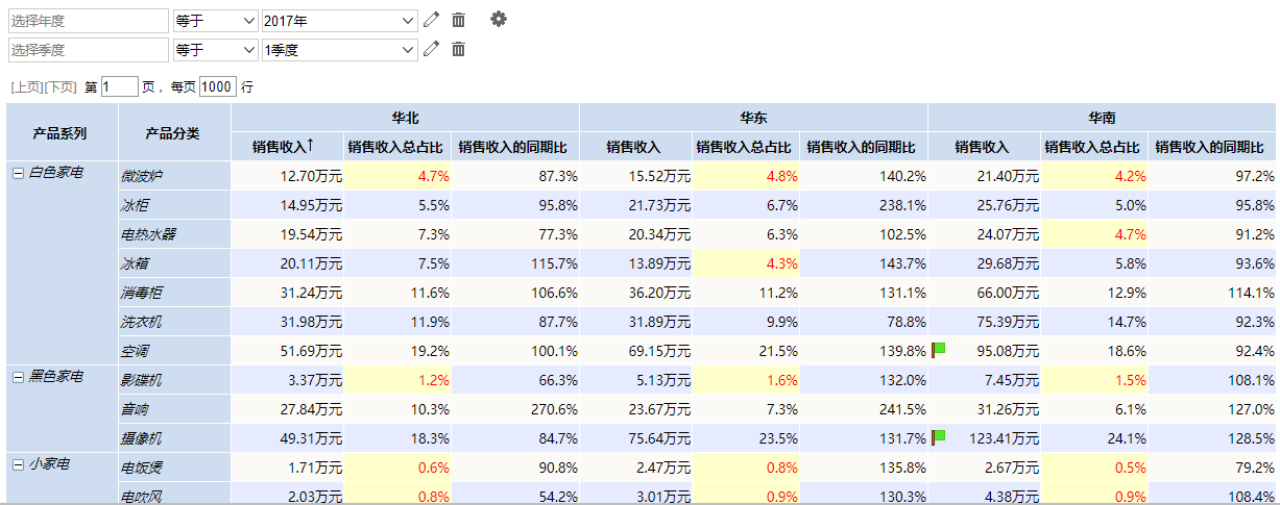Go to previous page via 上页 link
The height and width of the screenshot is (505, 1280).
[27, 88]
